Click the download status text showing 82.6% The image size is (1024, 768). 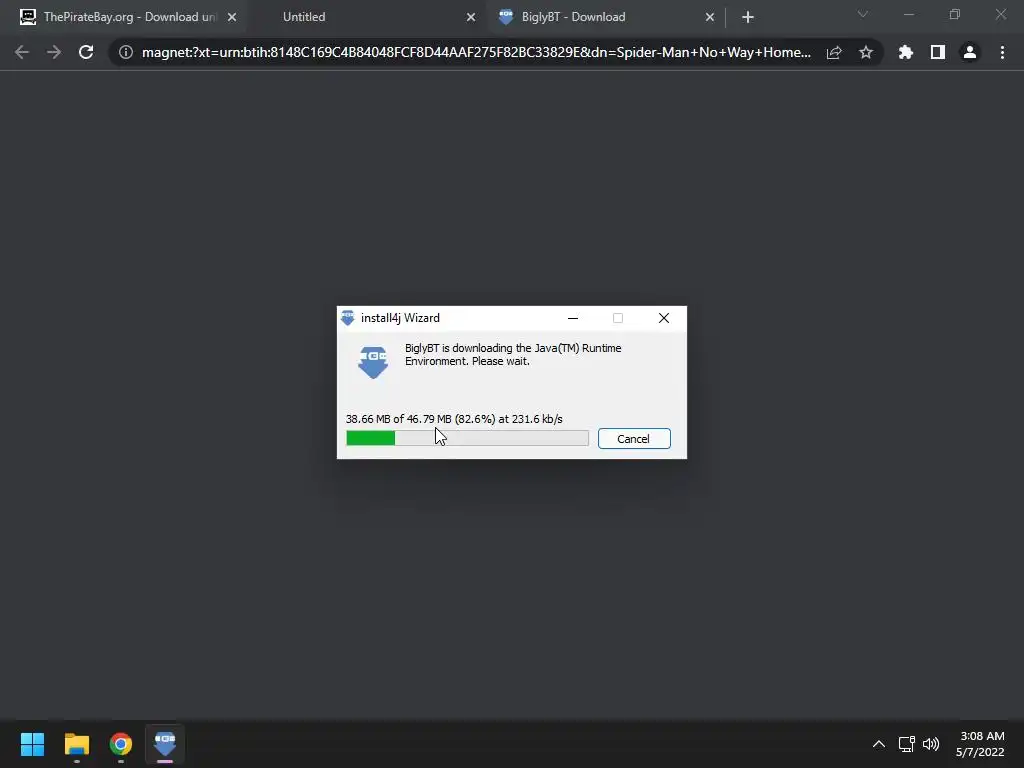pyautogui.click(x=454, y=419)
